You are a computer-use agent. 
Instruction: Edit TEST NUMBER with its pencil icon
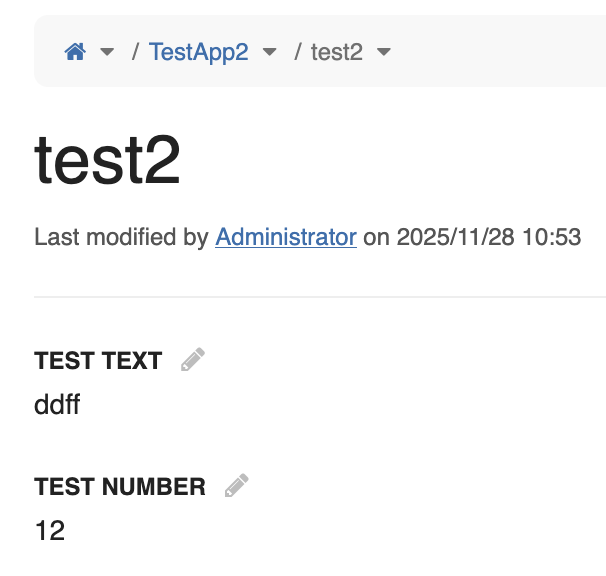coord(236,486)
